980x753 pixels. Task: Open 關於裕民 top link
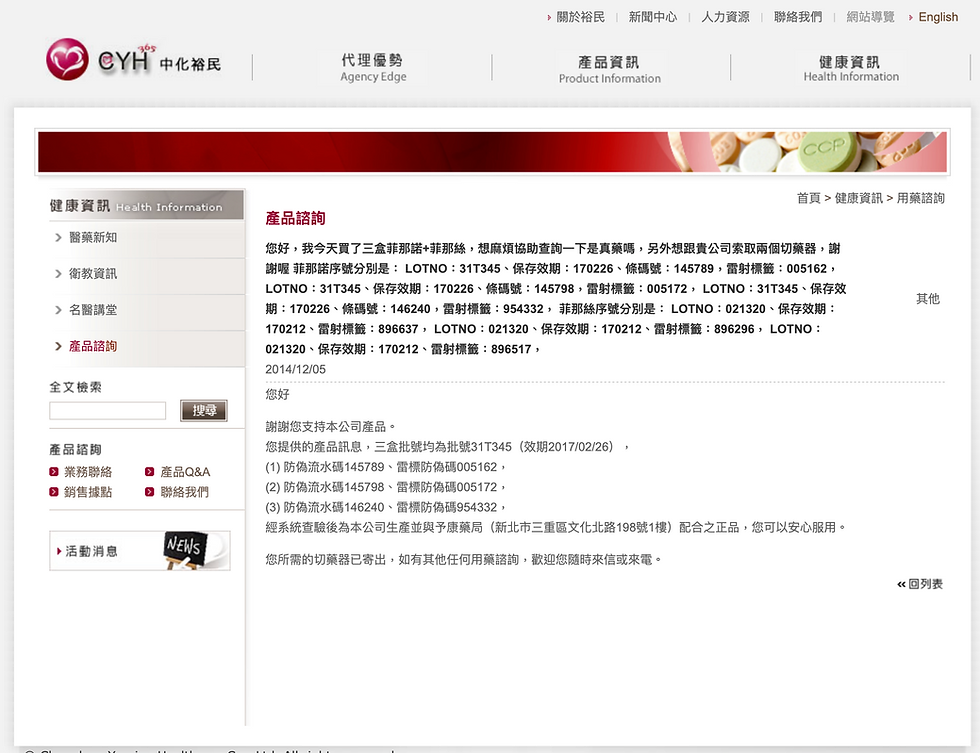click(581, 17)
